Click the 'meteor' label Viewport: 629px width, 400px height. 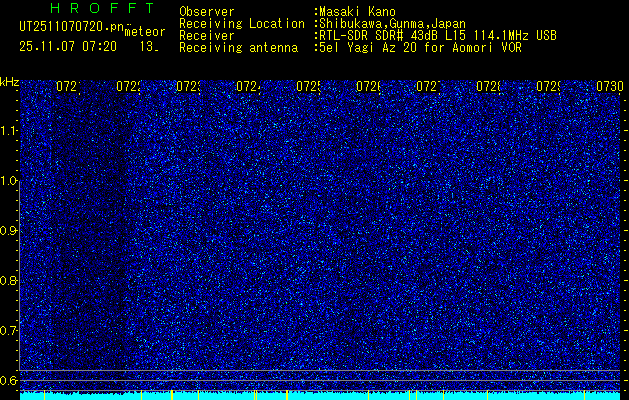(145, 32)
